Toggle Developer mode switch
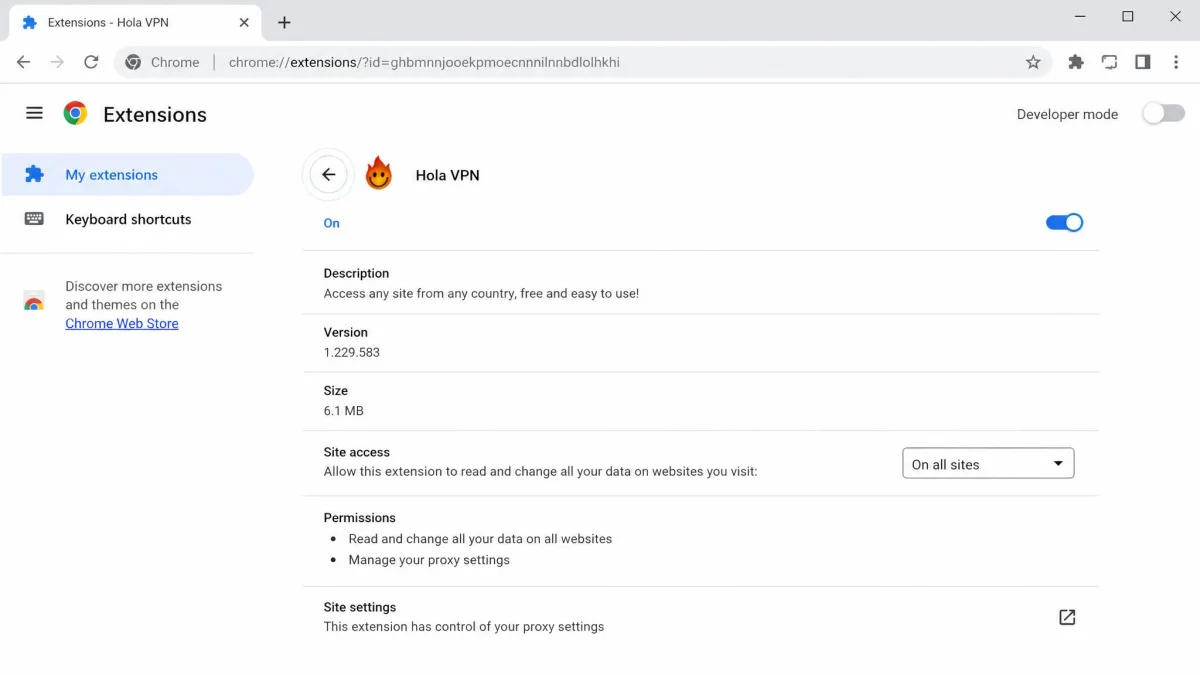Viewport: 1200px width, 675px height. [x=1164, y=114]
